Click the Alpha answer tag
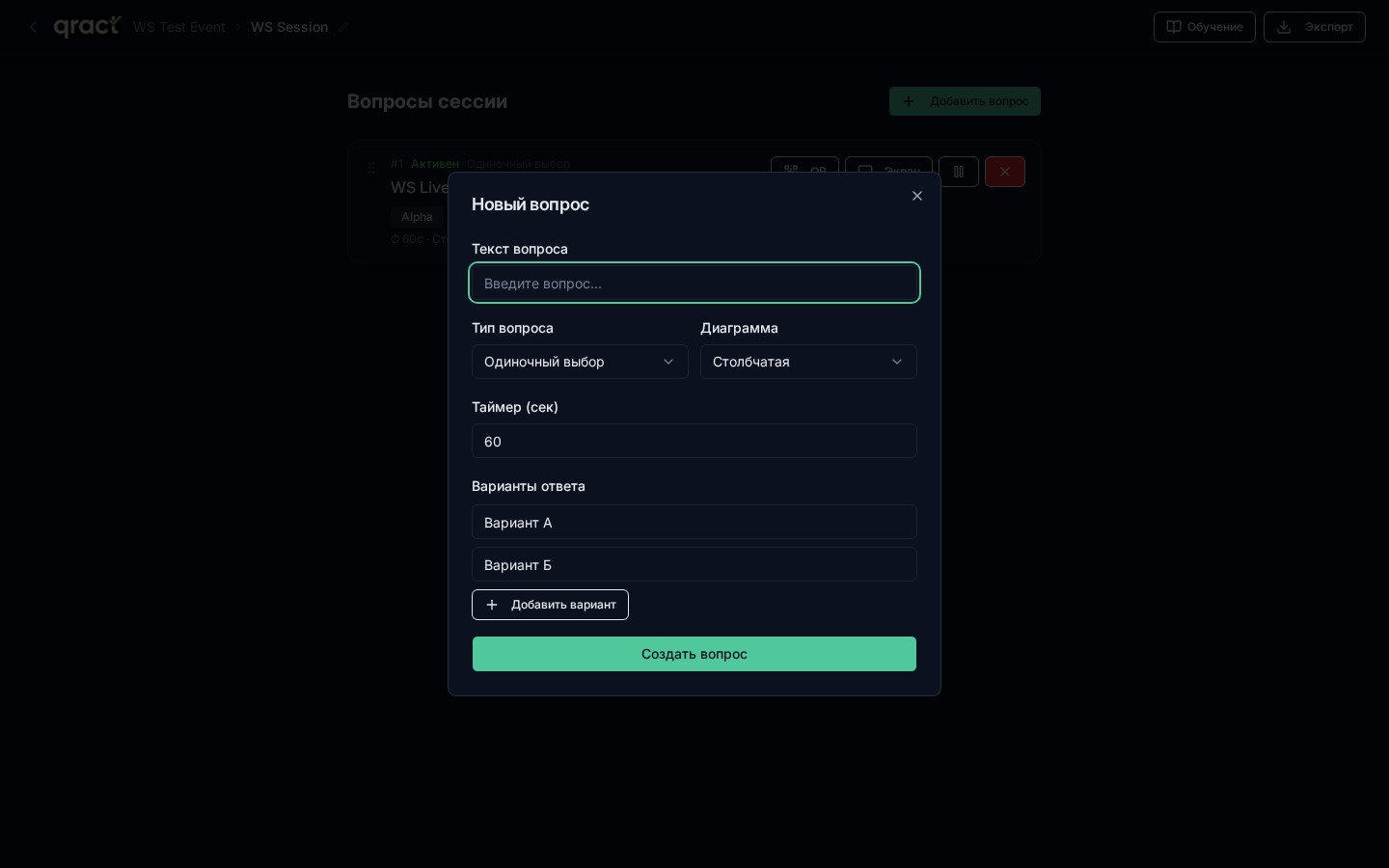 pos(417,217)
